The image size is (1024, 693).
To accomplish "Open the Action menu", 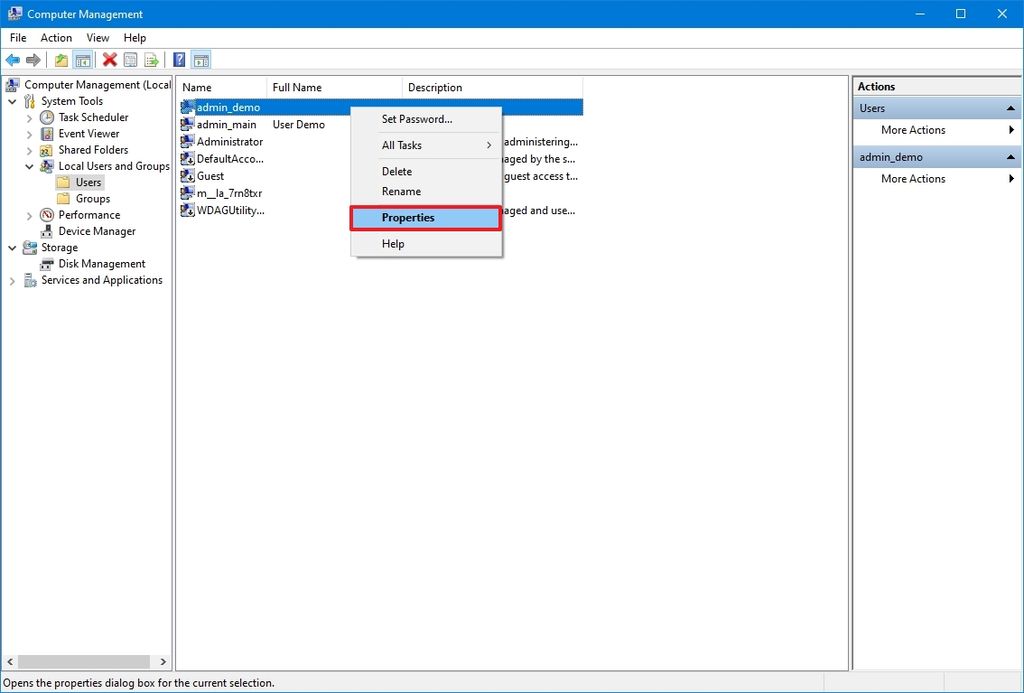I will tap(55, 37).
